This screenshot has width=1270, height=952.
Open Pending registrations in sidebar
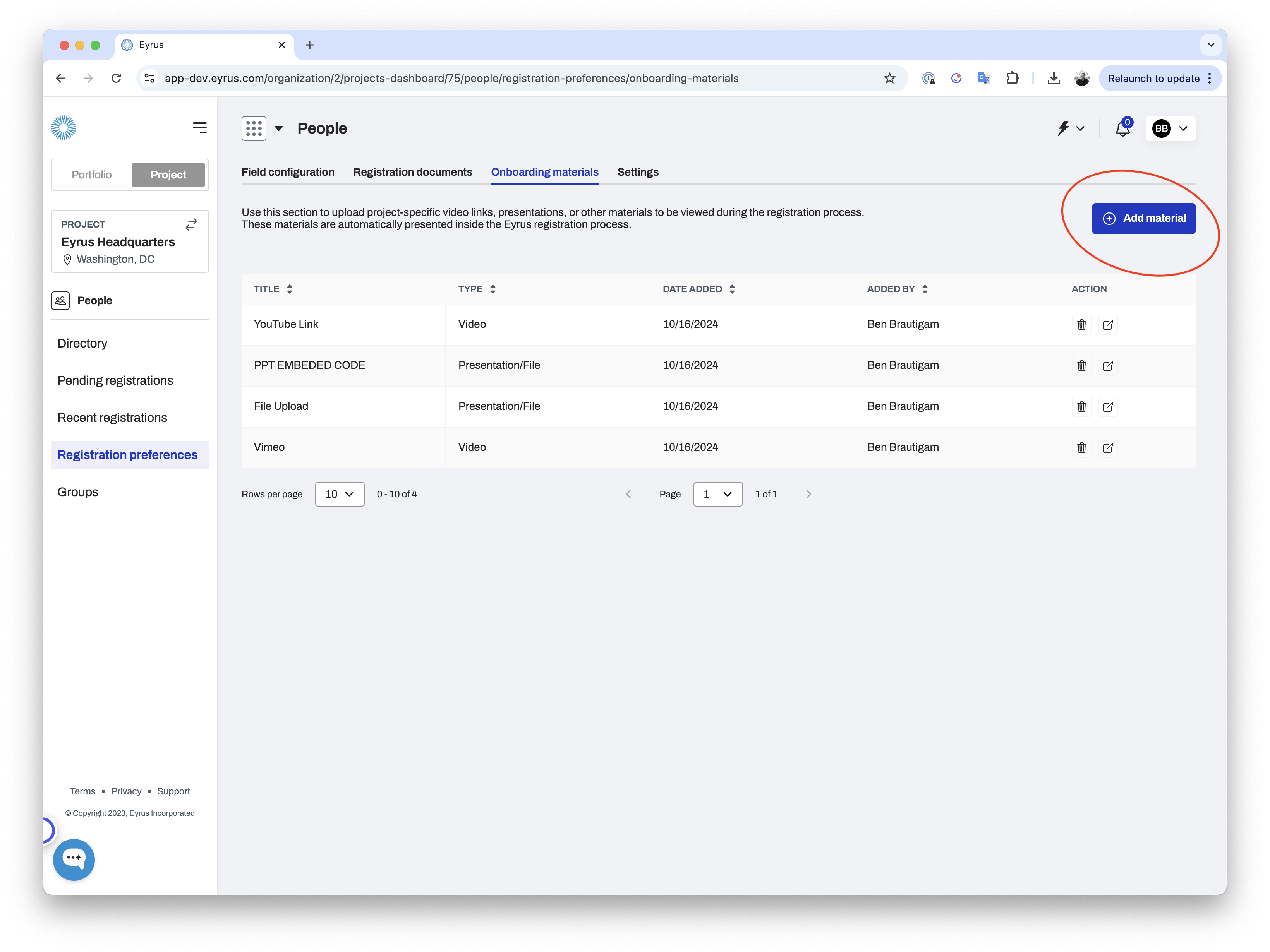(x=115, y=380)
